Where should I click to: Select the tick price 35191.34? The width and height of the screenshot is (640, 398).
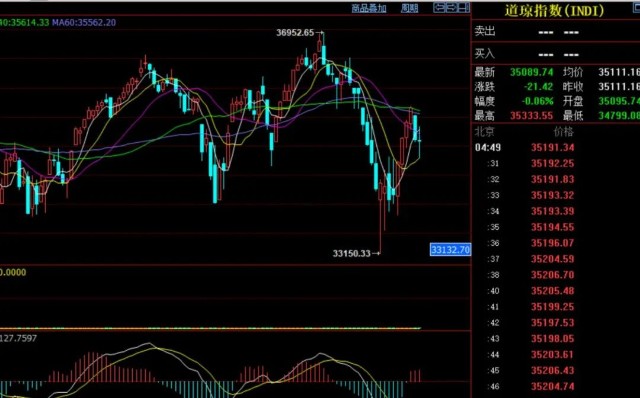coord(553,147)
